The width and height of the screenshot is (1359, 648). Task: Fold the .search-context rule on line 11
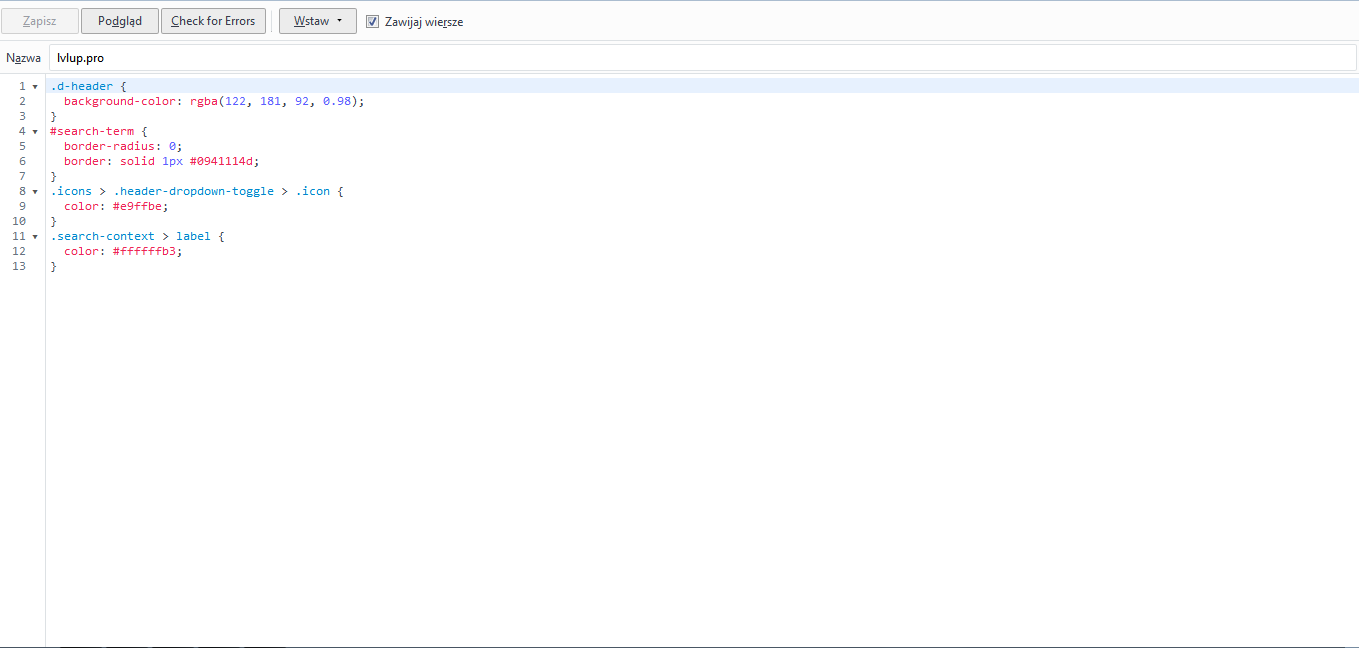(35, 236)
